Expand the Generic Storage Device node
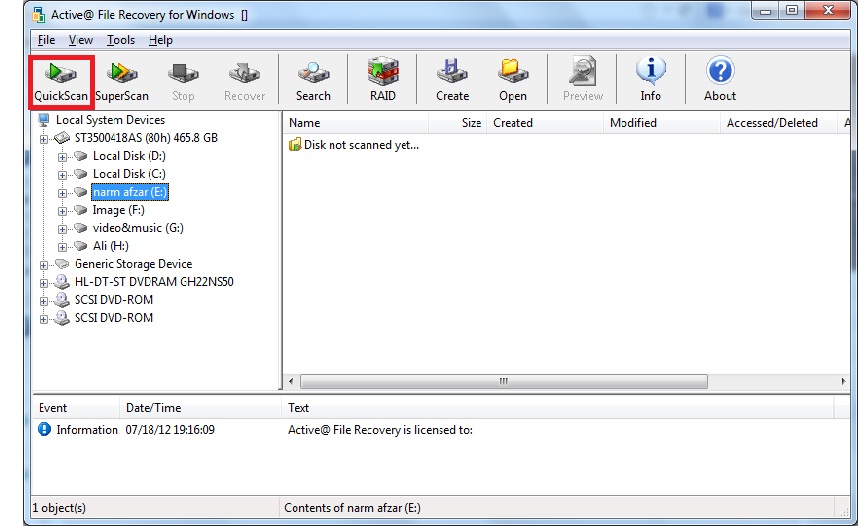 pos(44,265)
